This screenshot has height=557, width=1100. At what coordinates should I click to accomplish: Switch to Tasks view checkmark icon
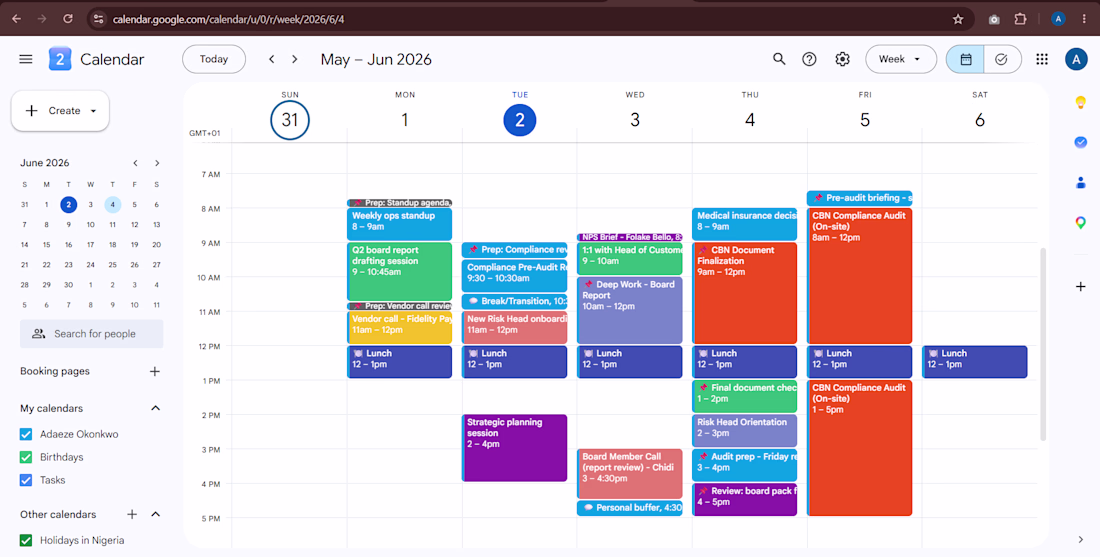click(x=1002, y=60)
